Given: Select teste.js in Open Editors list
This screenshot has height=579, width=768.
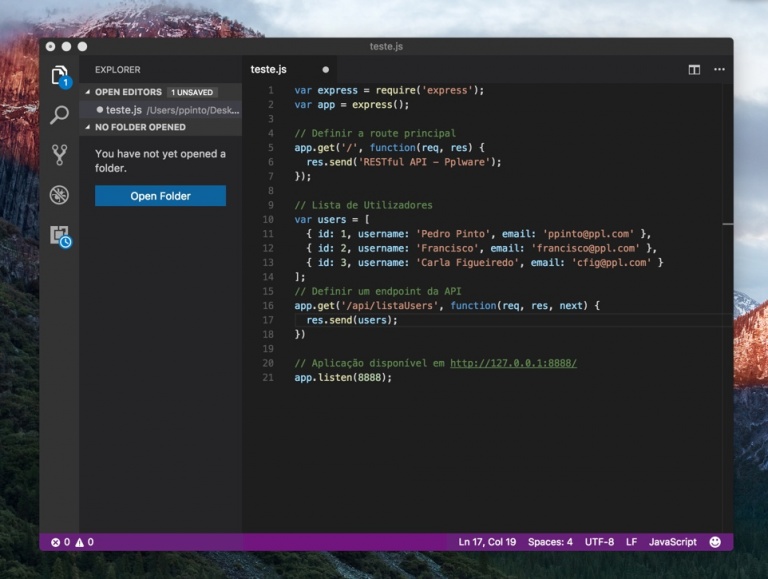Looking at the screenshot, I should [x=124, y=110].
